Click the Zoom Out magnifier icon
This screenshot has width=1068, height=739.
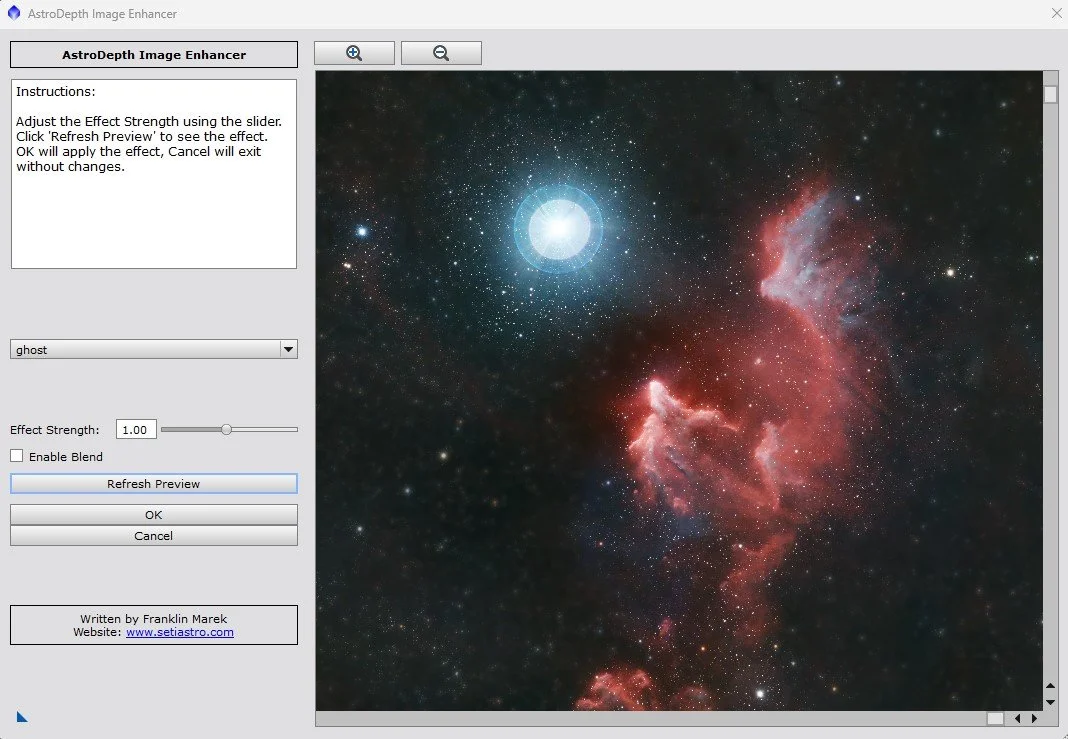point(441,52)
